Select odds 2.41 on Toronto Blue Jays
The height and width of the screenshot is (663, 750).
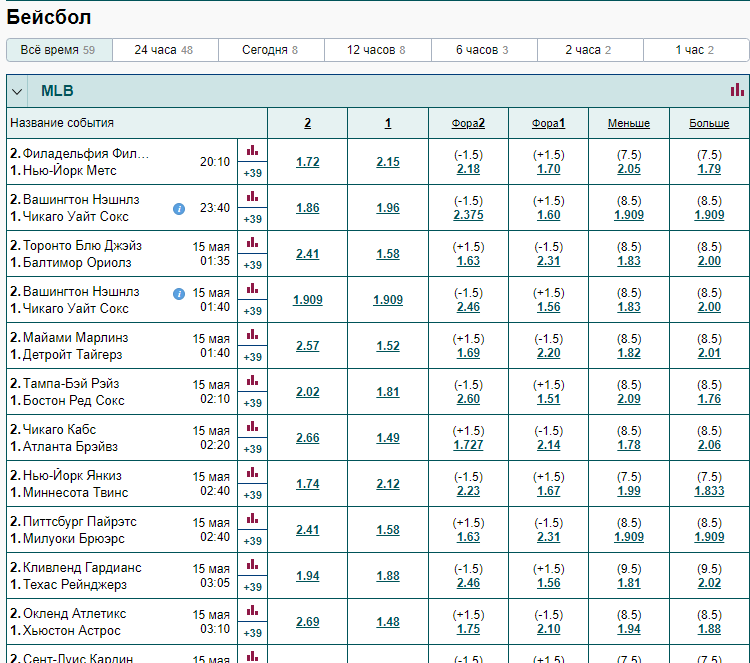click(x=308, y=254)
